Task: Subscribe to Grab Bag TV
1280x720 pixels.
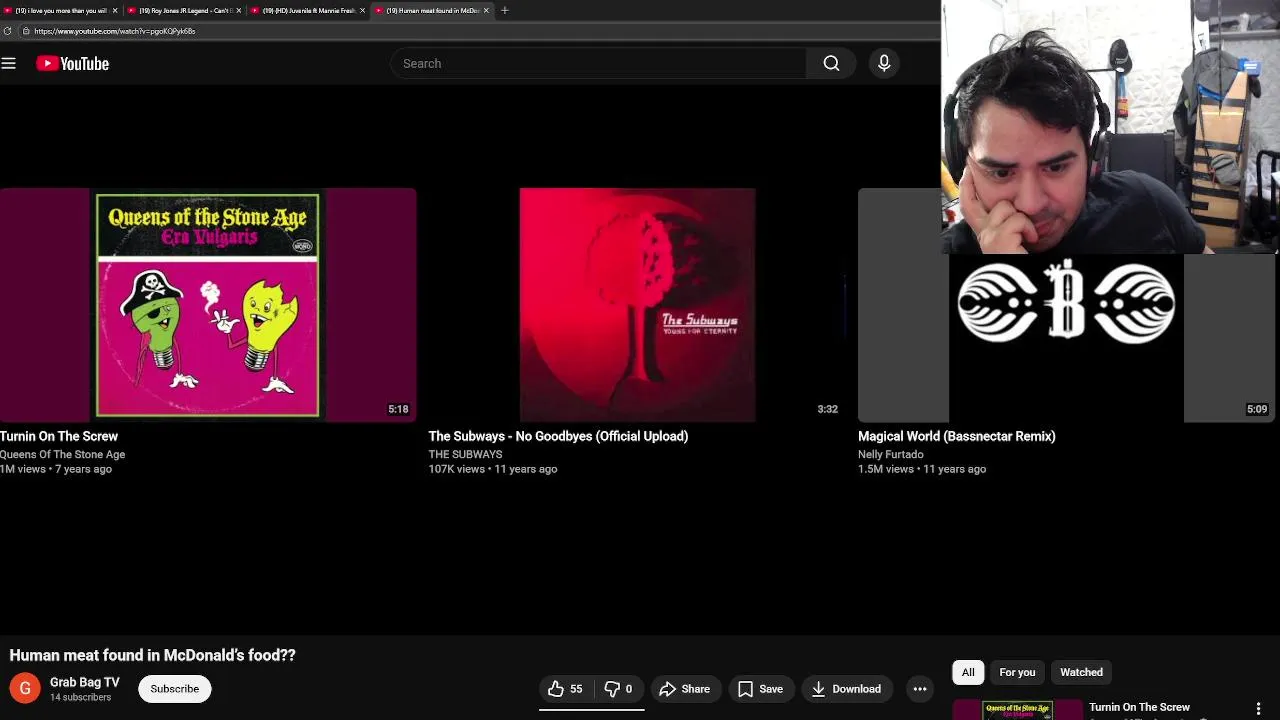Action: (x=175, y=688)
